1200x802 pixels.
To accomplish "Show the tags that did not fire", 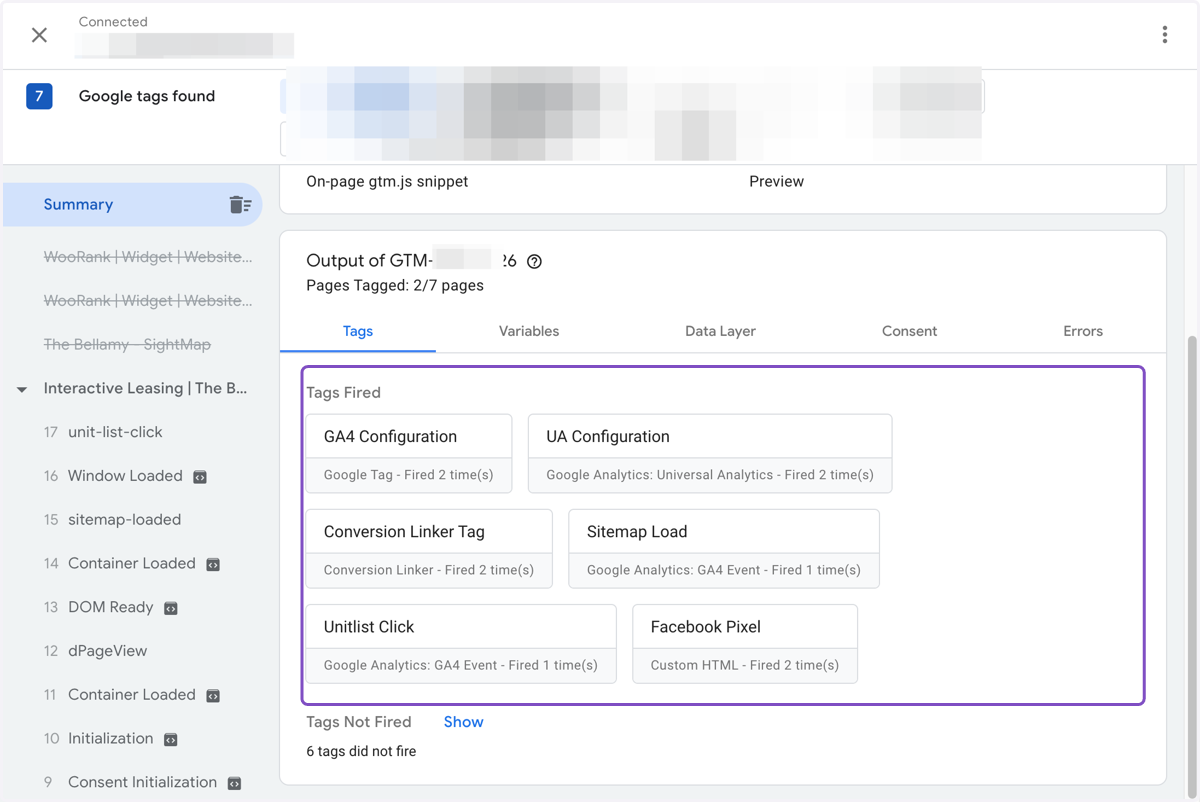I will point(463,722).
